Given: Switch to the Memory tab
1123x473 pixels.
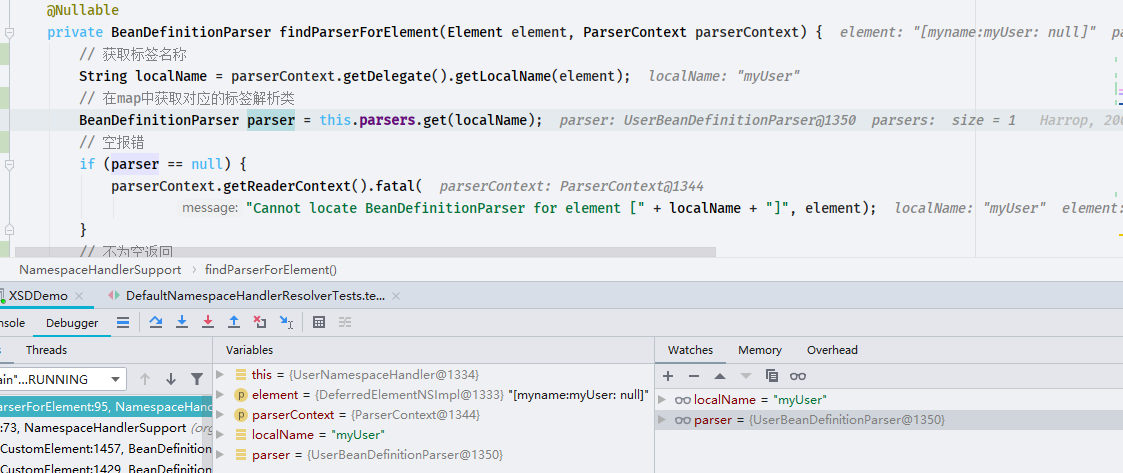Looking at the screenshot, I should [760, 350].
